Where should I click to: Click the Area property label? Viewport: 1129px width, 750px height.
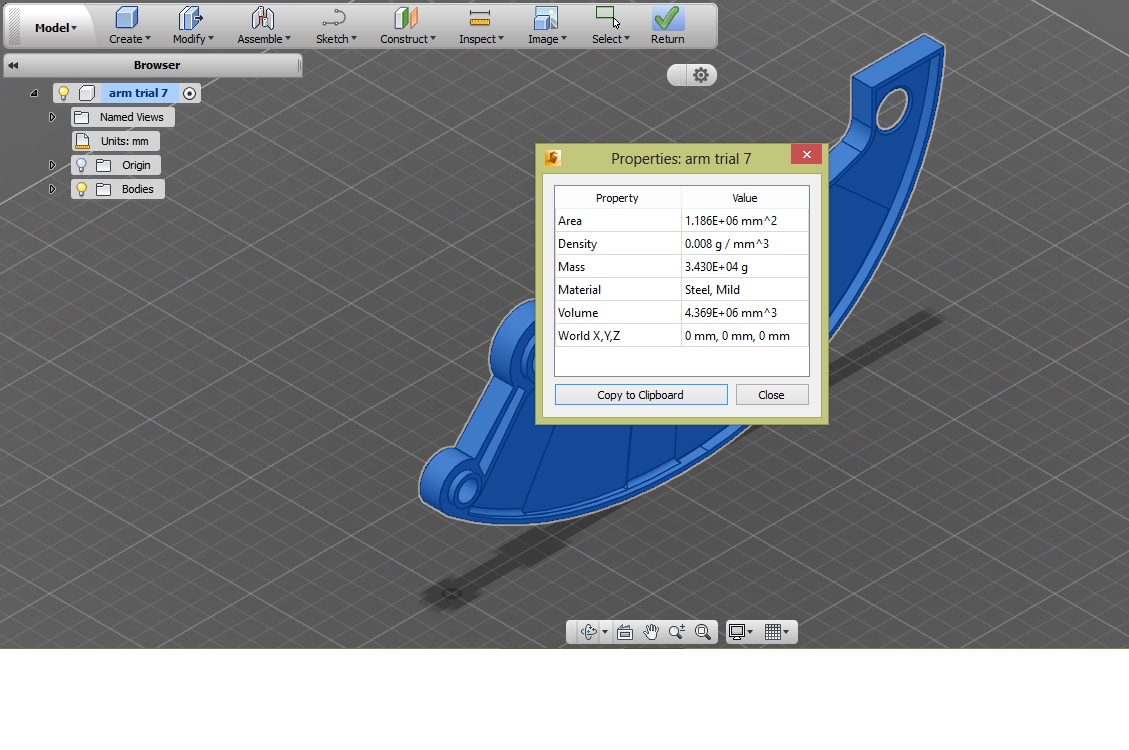point(570,221)
